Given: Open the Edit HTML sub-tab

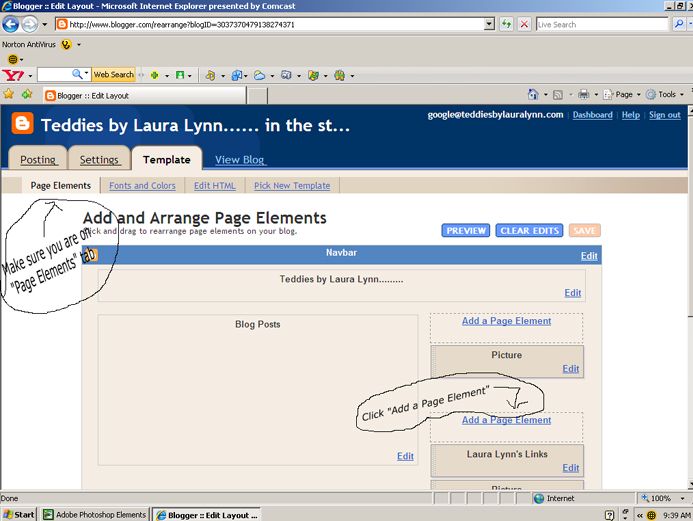Looking at the screenshot, I should point(215,186).
